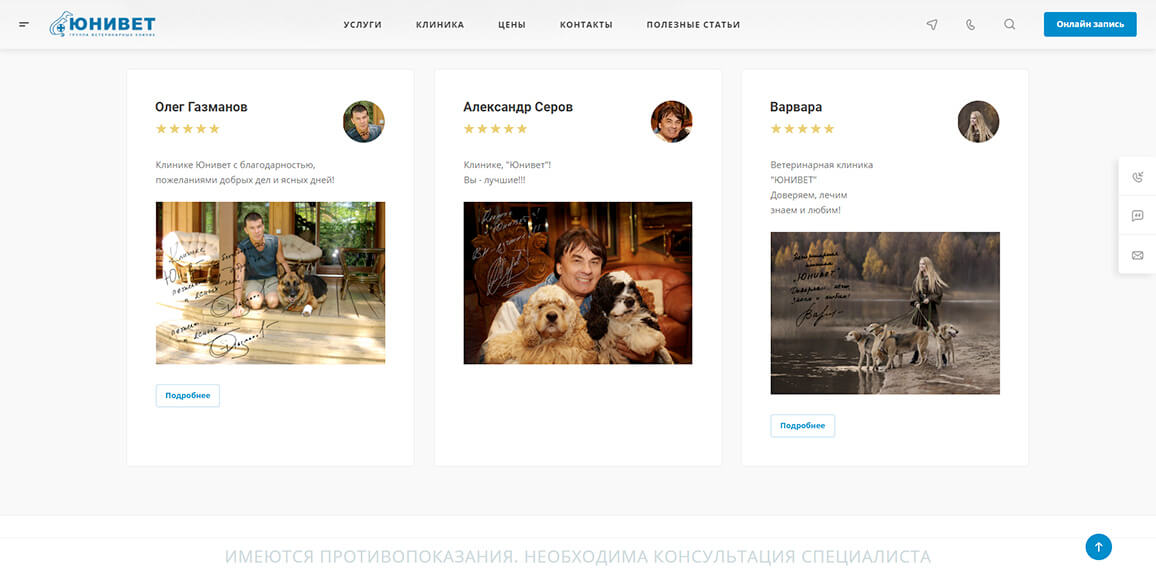Viewport: 1156px width, 574px height.
Task: Open the location arrow icon
Action: pyautogui.click(x=932, y=24)
